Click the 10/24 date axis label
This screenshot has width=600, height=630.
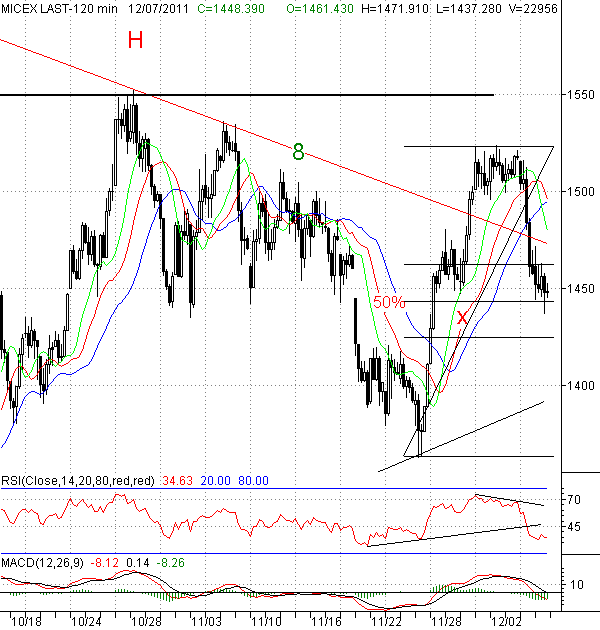(86, 622)
